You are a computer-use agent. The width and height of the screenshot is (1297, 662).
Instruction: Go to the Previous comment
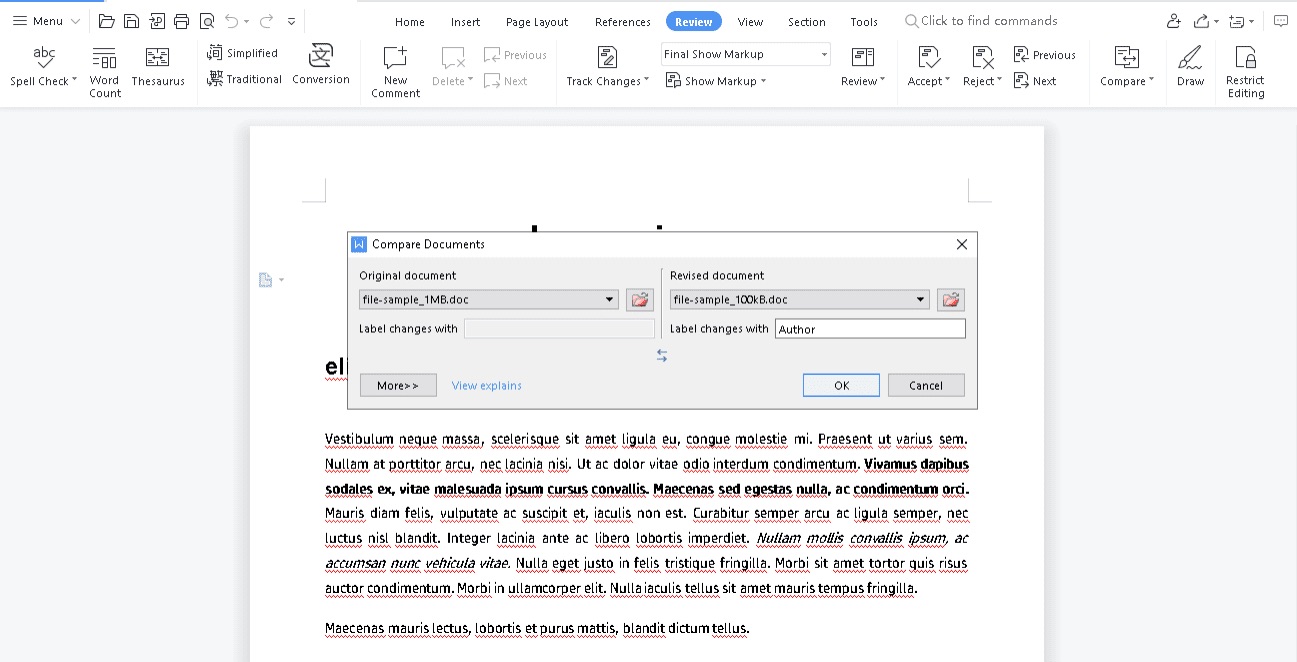click(515, 55)
